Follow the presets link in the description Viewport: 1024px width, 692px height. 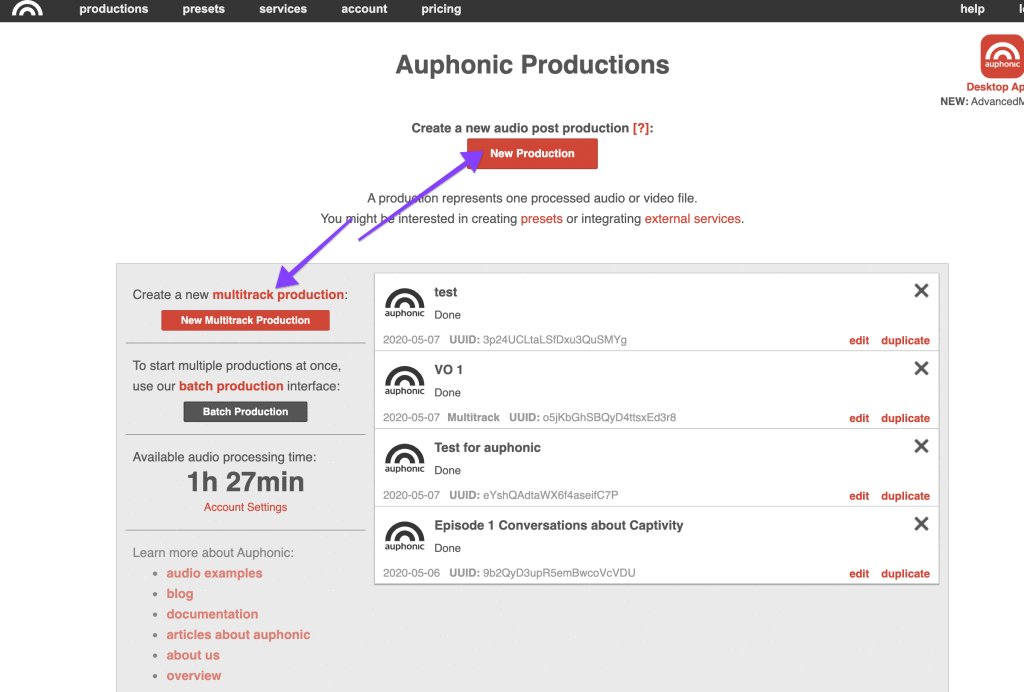coord(541,219)
